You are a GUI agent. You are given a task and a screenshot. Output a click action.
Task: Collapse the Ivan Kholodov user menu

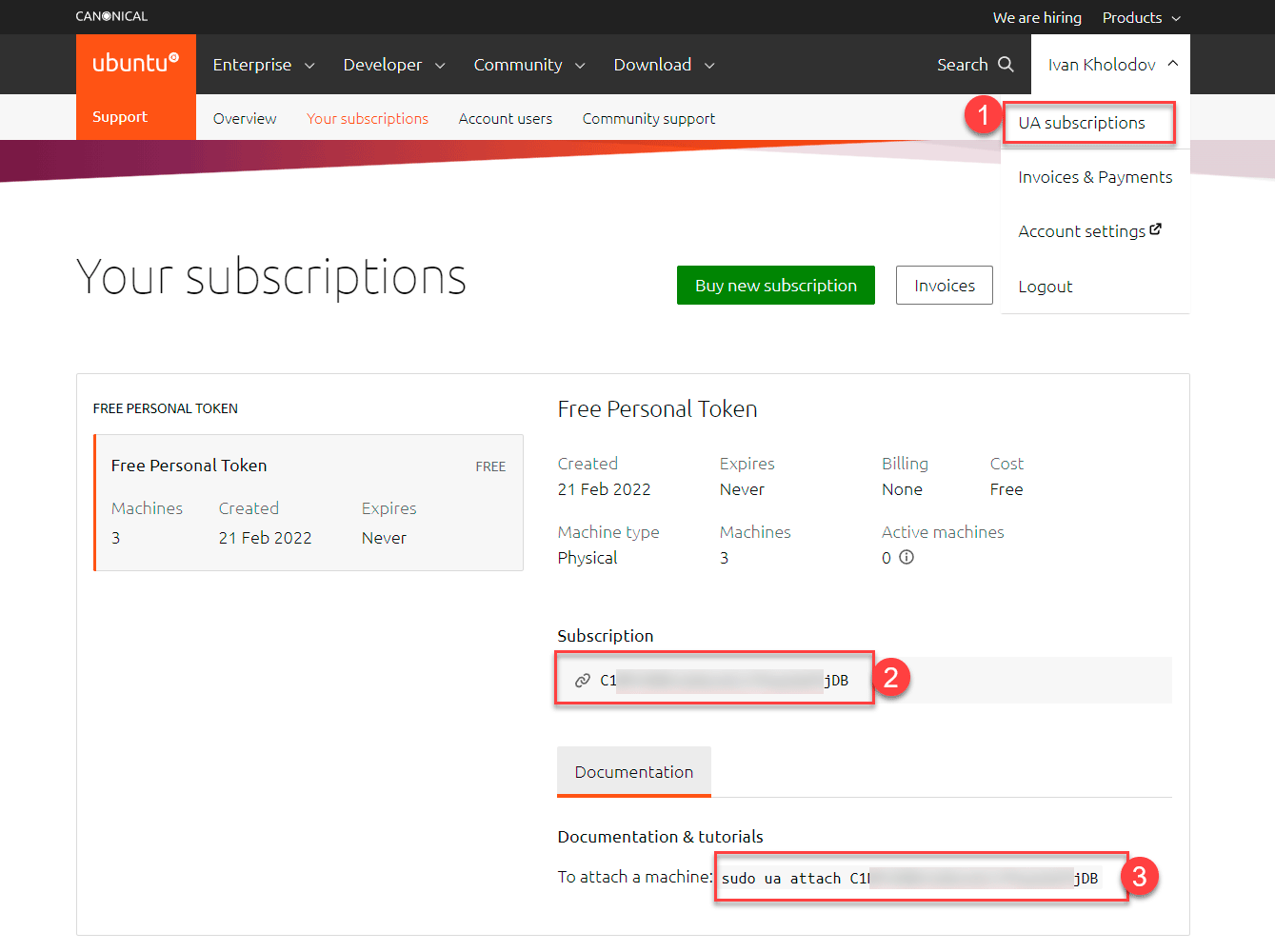[1111, 65]
